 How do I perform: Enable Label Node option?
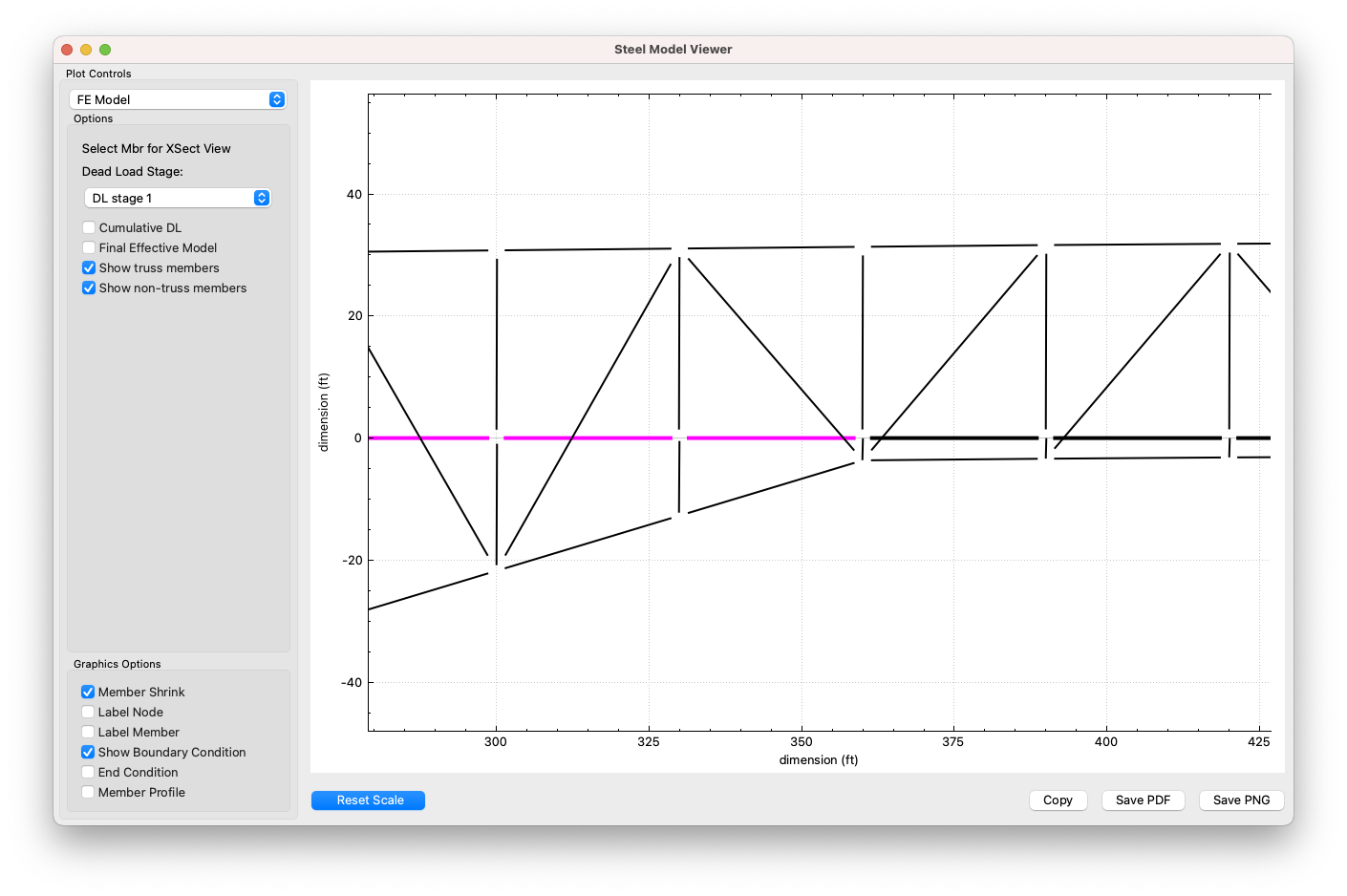click(x=88, y=712)
